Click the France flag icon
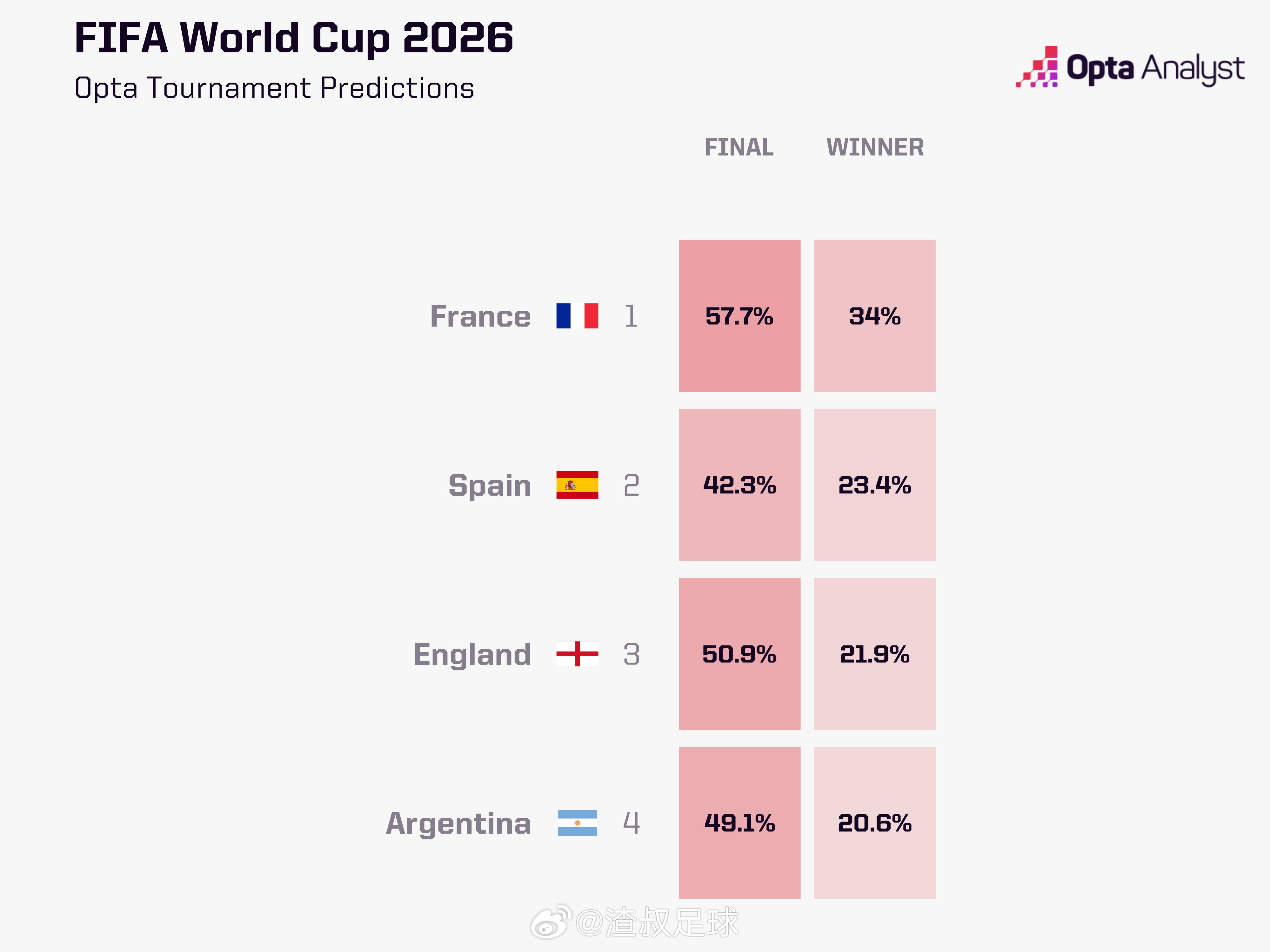Screen dimensions: 1270x952 point(577,316)
